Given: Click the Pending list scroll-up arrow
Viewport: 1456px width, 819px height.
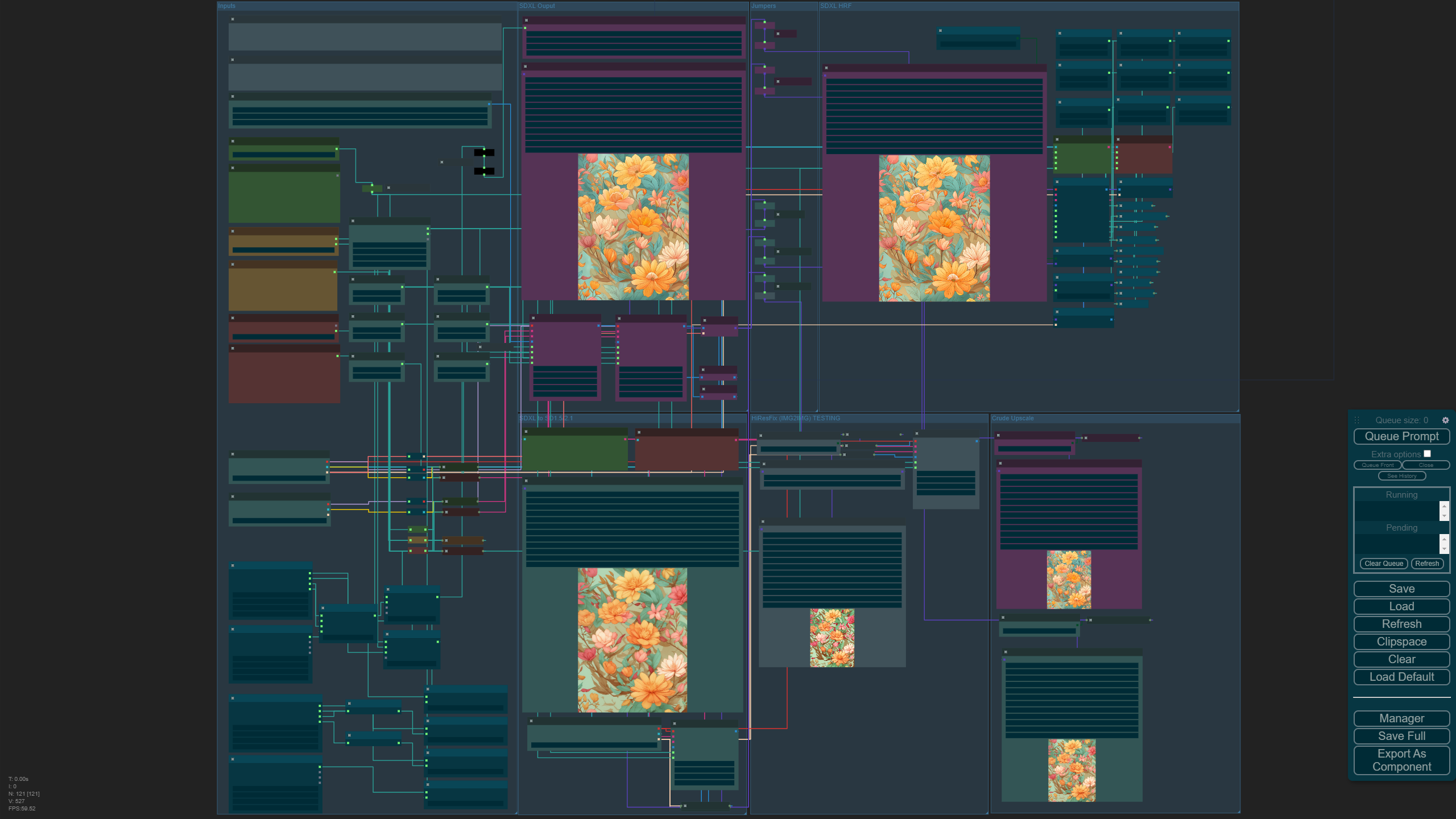Looking at the screenshot, I should pos(1443,539).
